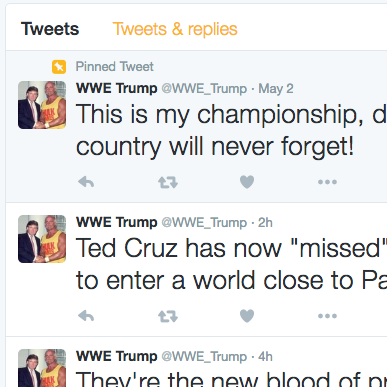Click the pinned tweet star icon

pyautogui.click(x=59, y=67)
